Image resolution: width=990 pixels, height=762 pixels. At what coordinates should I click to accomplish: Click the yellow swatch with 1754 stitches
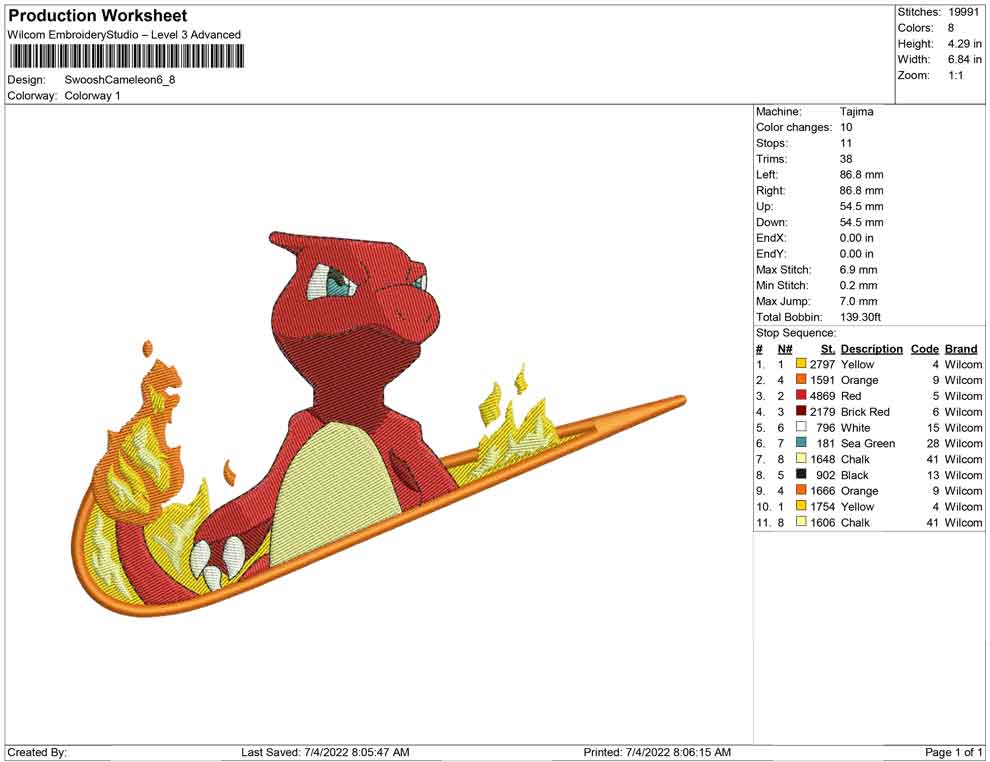coord(801,506)
